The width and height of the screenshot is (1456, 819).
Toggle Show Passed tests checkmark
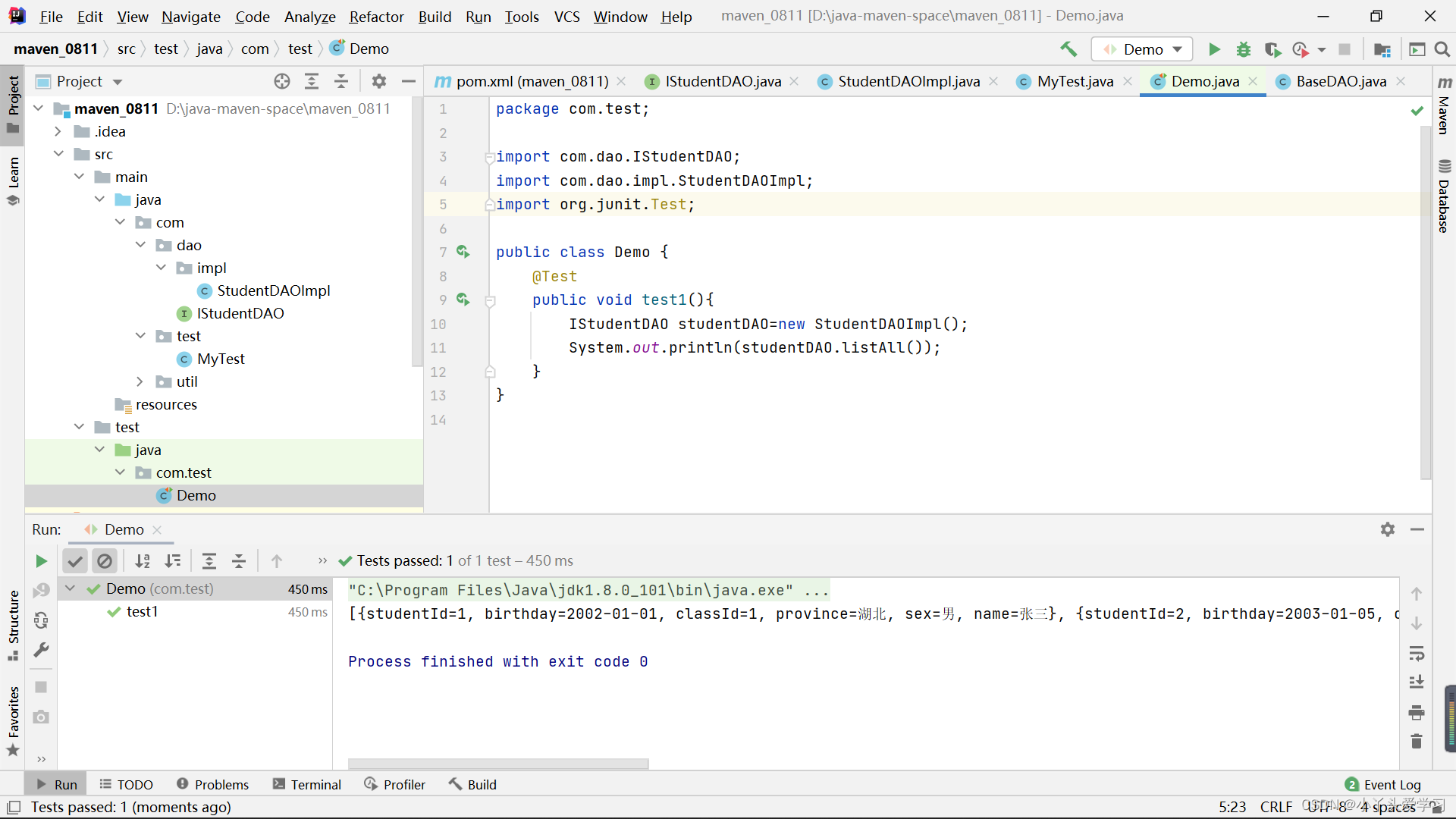point(74,561)
